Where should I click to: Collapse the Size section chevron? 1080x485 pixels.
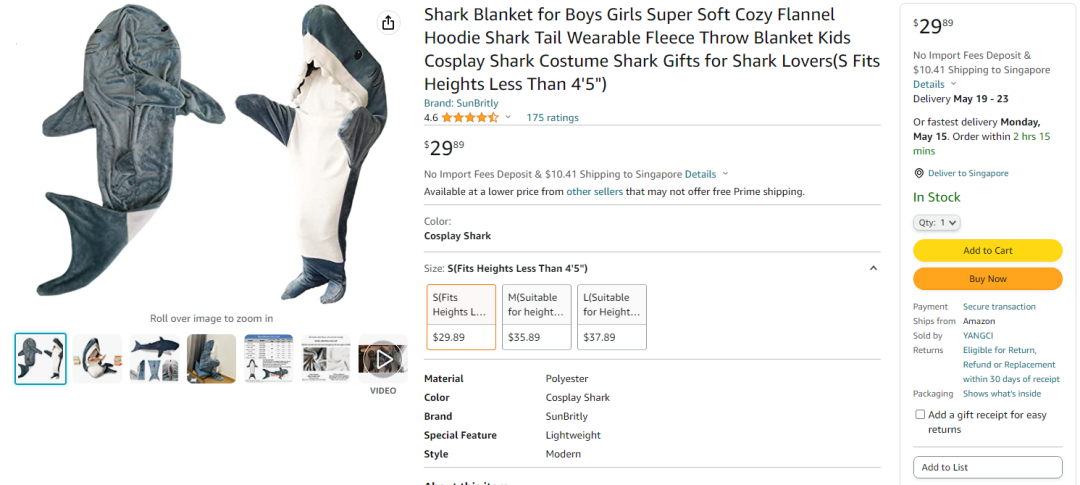tap(873, 268)
